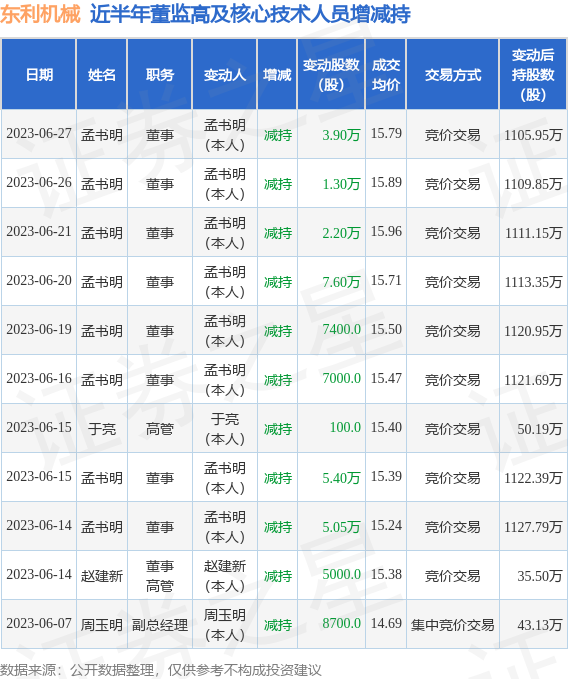Select the date cell 2023-06-07
Viewport: 568px width, 679px height.
39,624
